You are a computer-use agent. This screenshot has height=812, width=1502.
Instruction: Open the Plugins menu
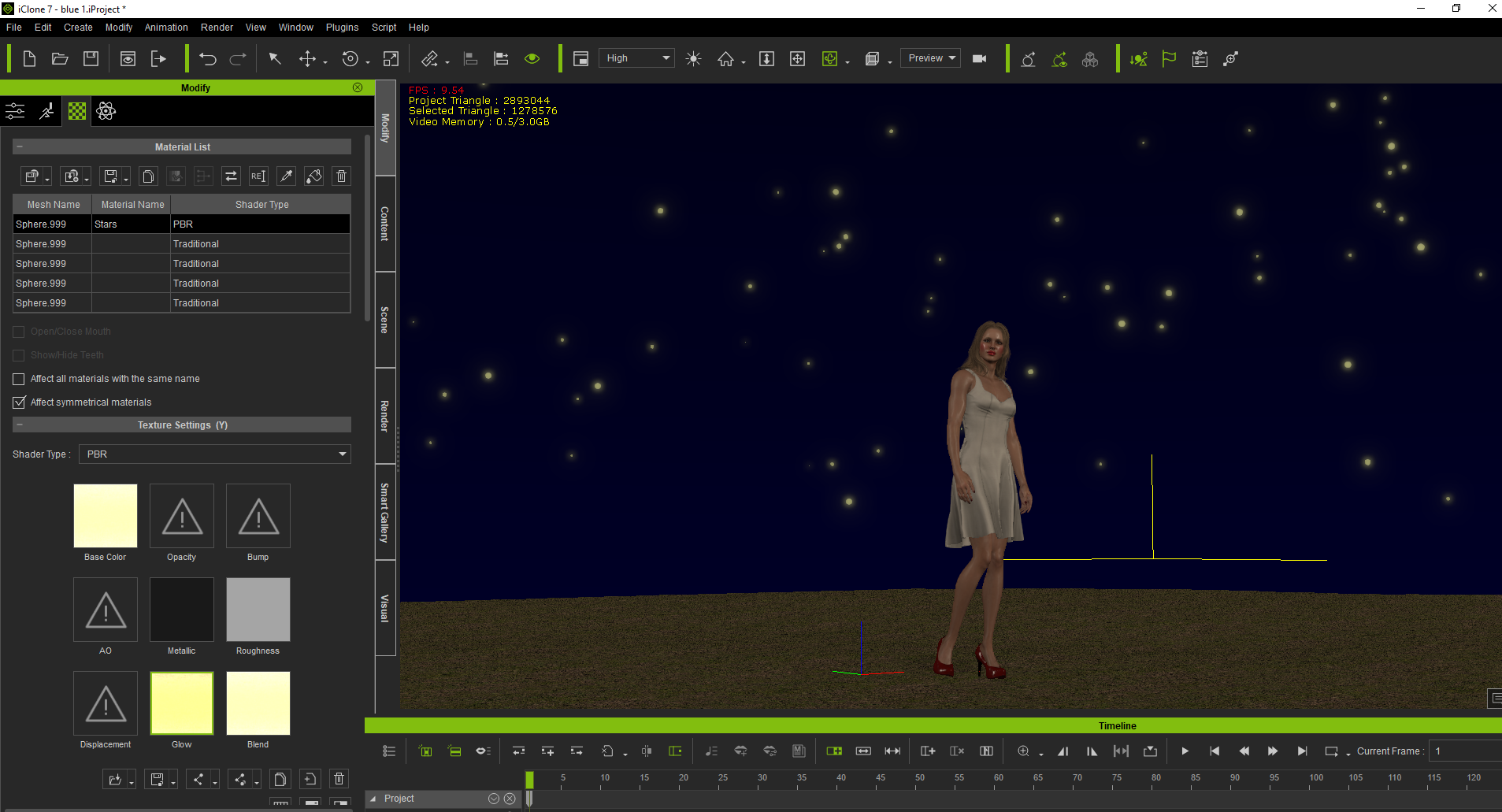click(342, 28)
